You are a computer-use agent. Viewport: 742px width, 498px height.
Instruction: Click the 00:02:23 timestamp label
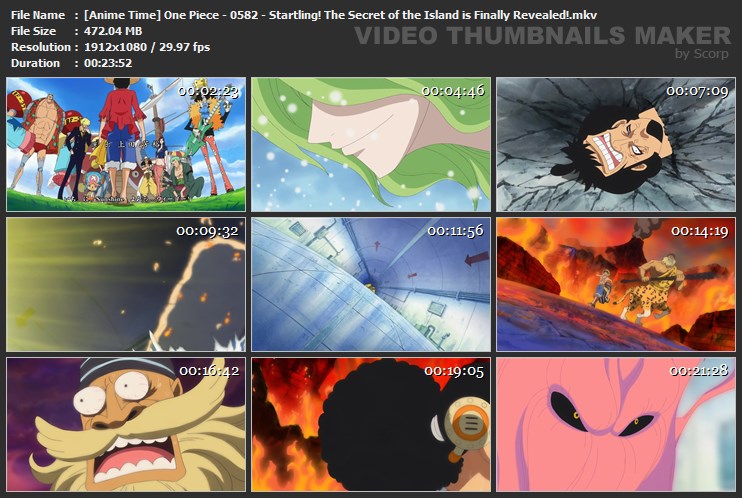click(208, 91)
